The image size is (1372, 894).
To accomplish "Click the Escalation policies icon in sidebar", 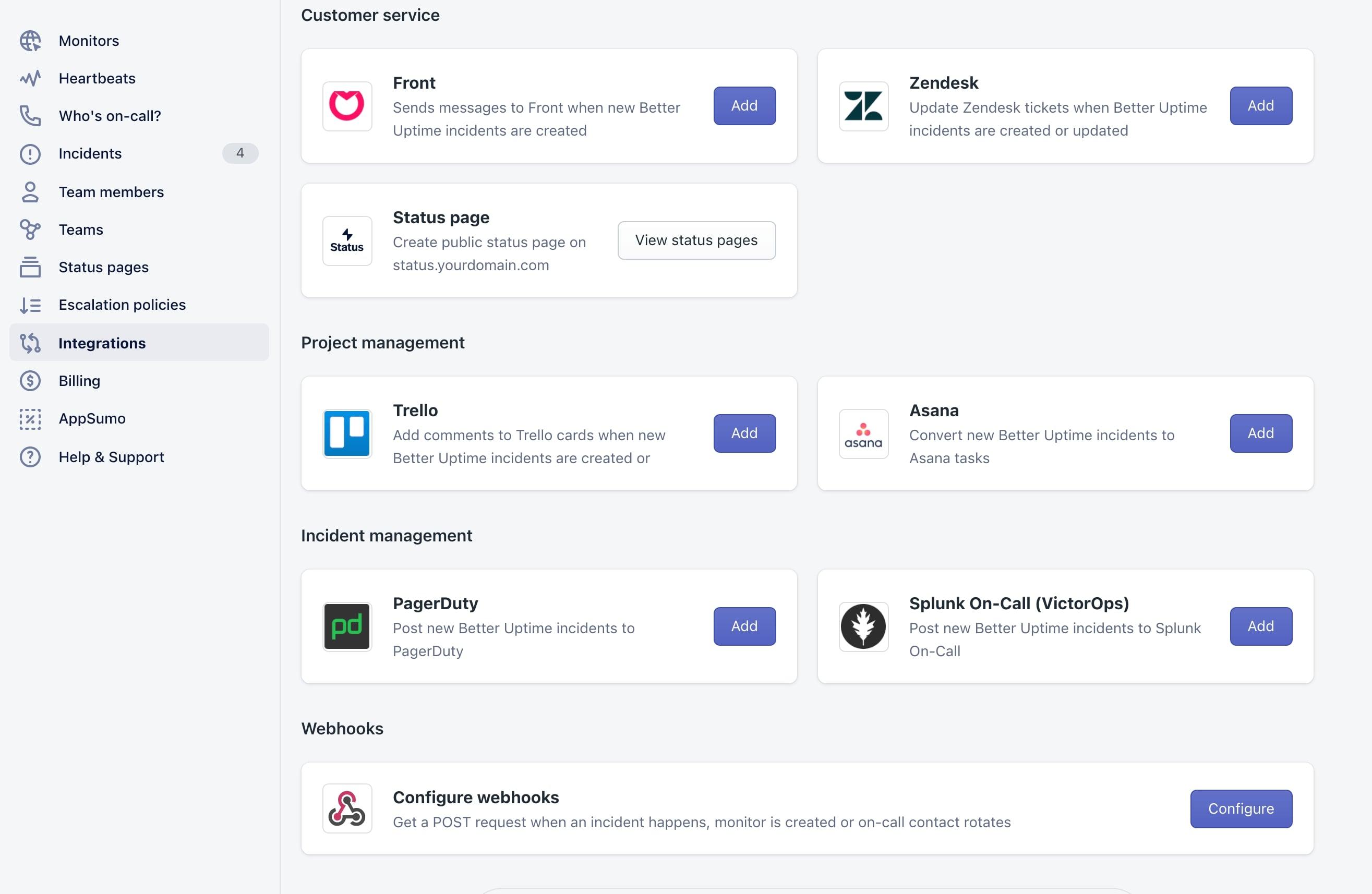I will (x=31, y=305).
